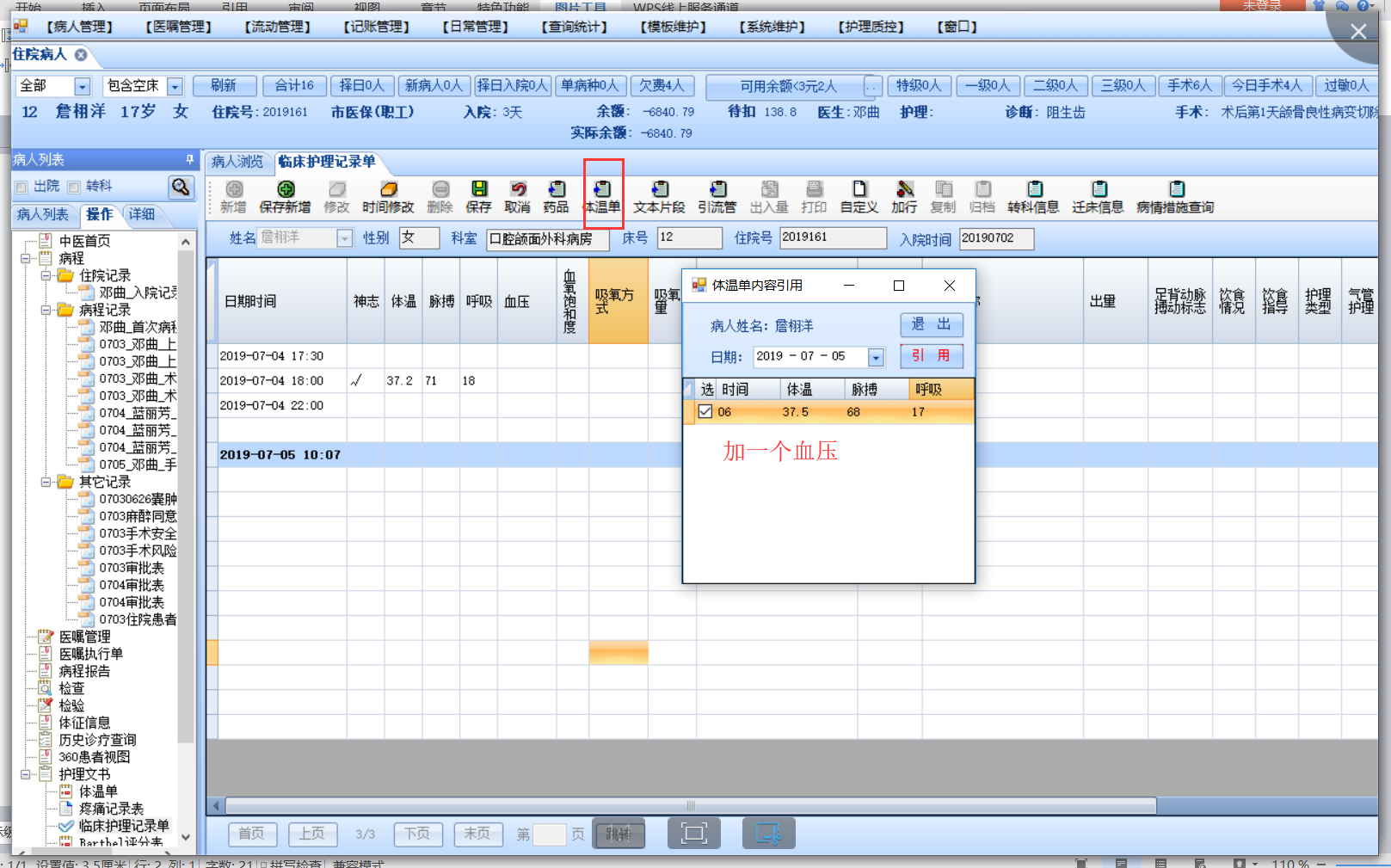Switch to the 病人浏览 tab
This screenshot has width=1391, height=868.
click(237, 162)
